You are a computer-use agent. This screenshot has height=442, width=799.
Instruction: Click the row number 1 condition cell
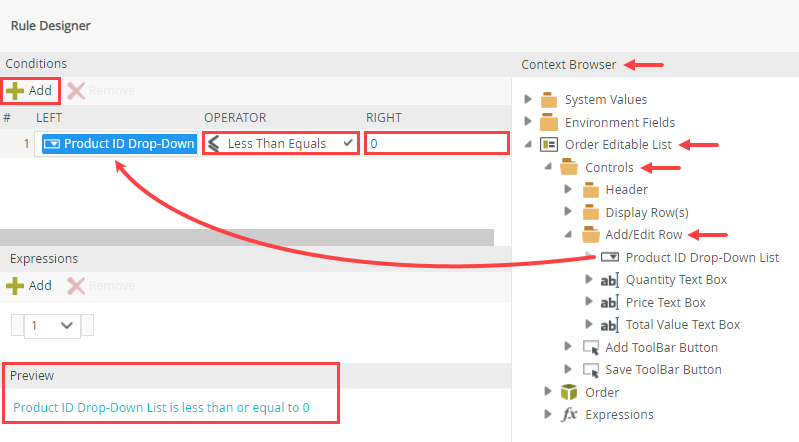[x=26, y=144]
